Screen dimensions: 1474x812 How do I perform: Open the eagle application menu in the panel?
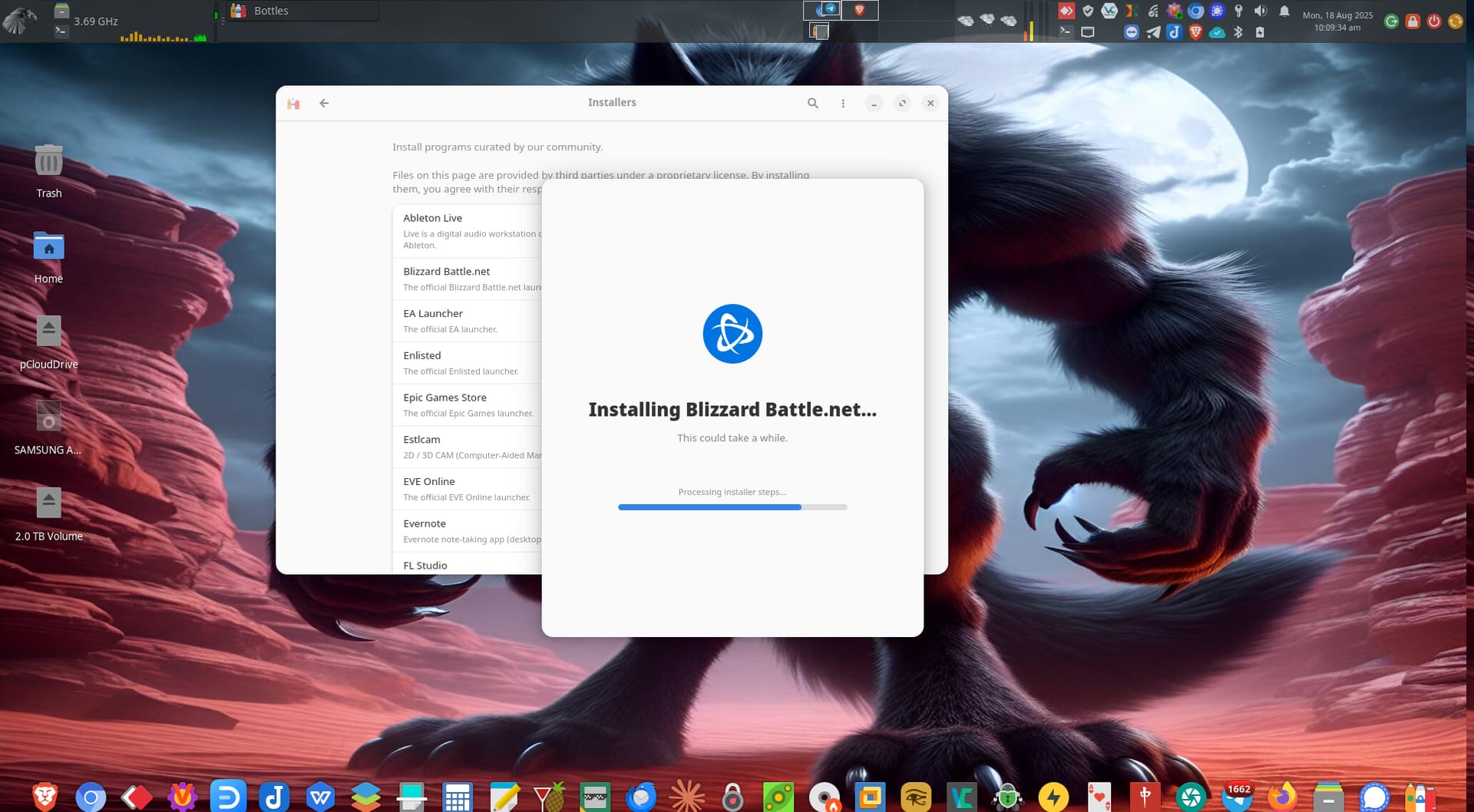(20, 21)
